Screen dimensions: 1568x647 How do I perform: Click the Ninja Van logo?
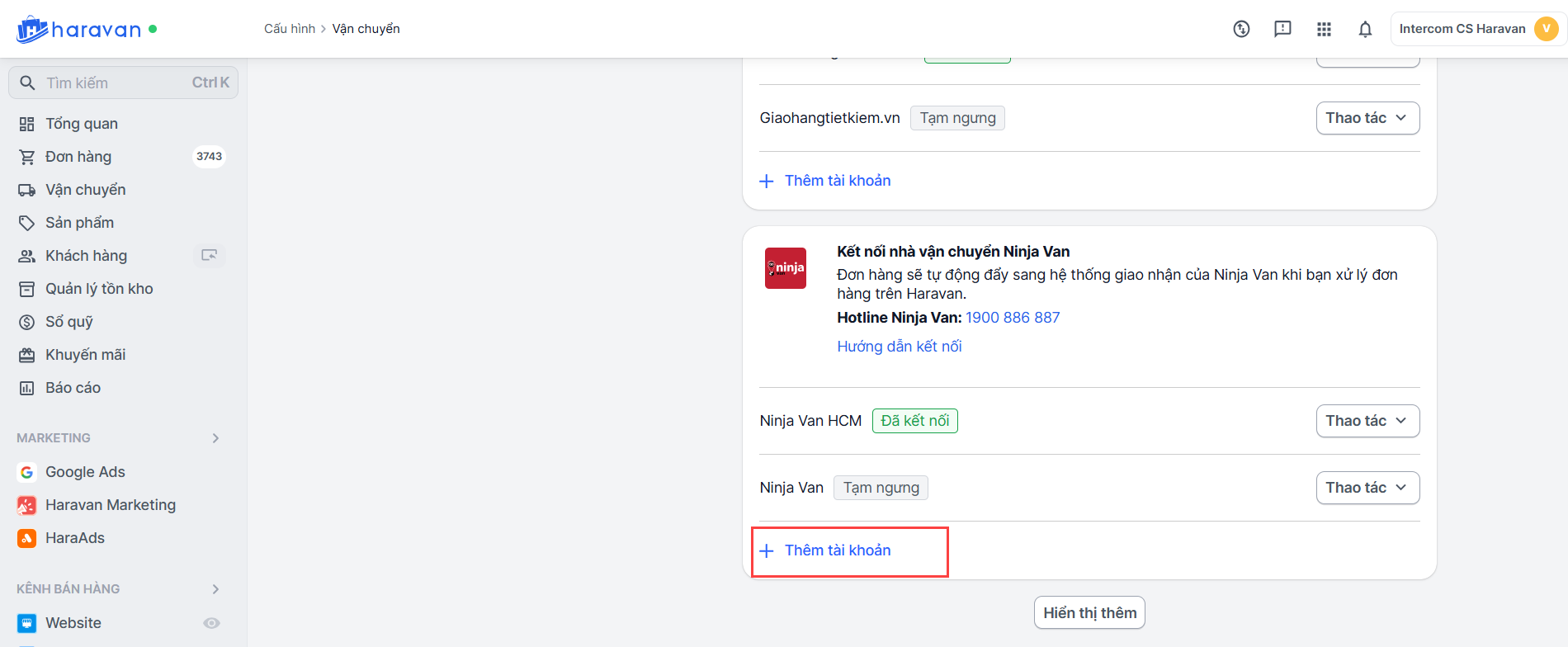tap(786, 268)
